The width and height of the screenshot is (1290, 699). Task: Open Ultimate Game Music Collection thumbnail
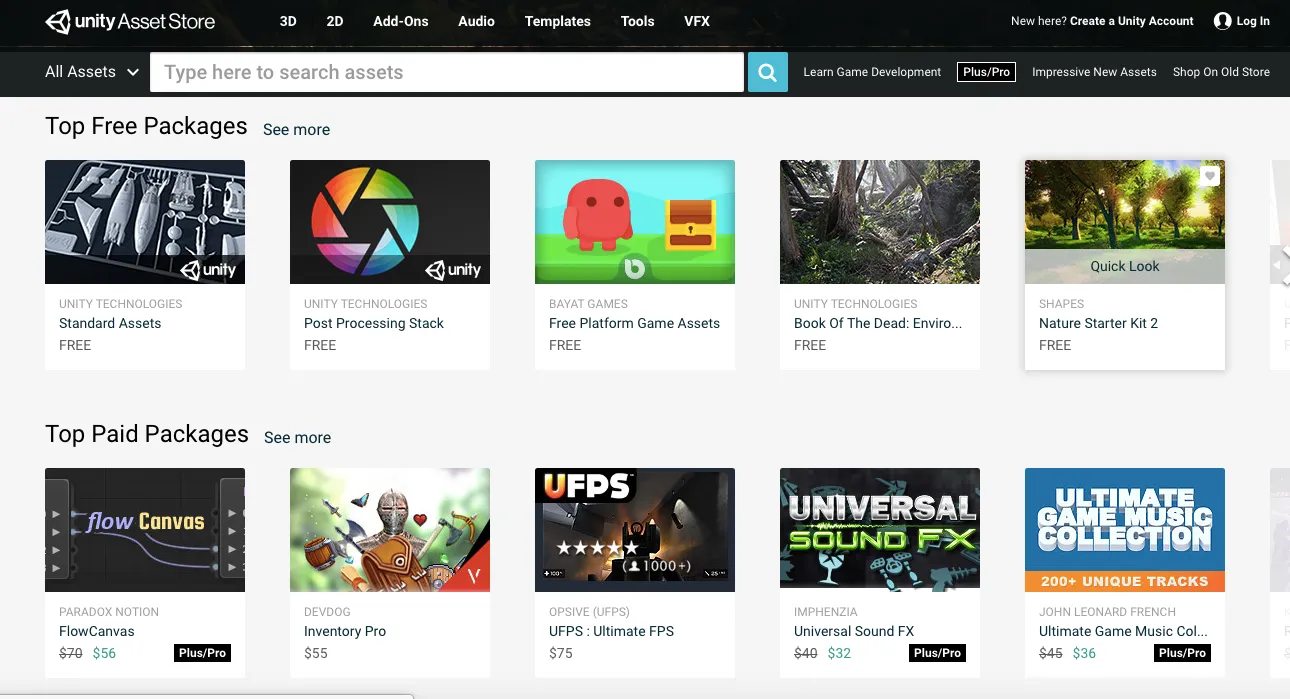[x=1125, y=530]
